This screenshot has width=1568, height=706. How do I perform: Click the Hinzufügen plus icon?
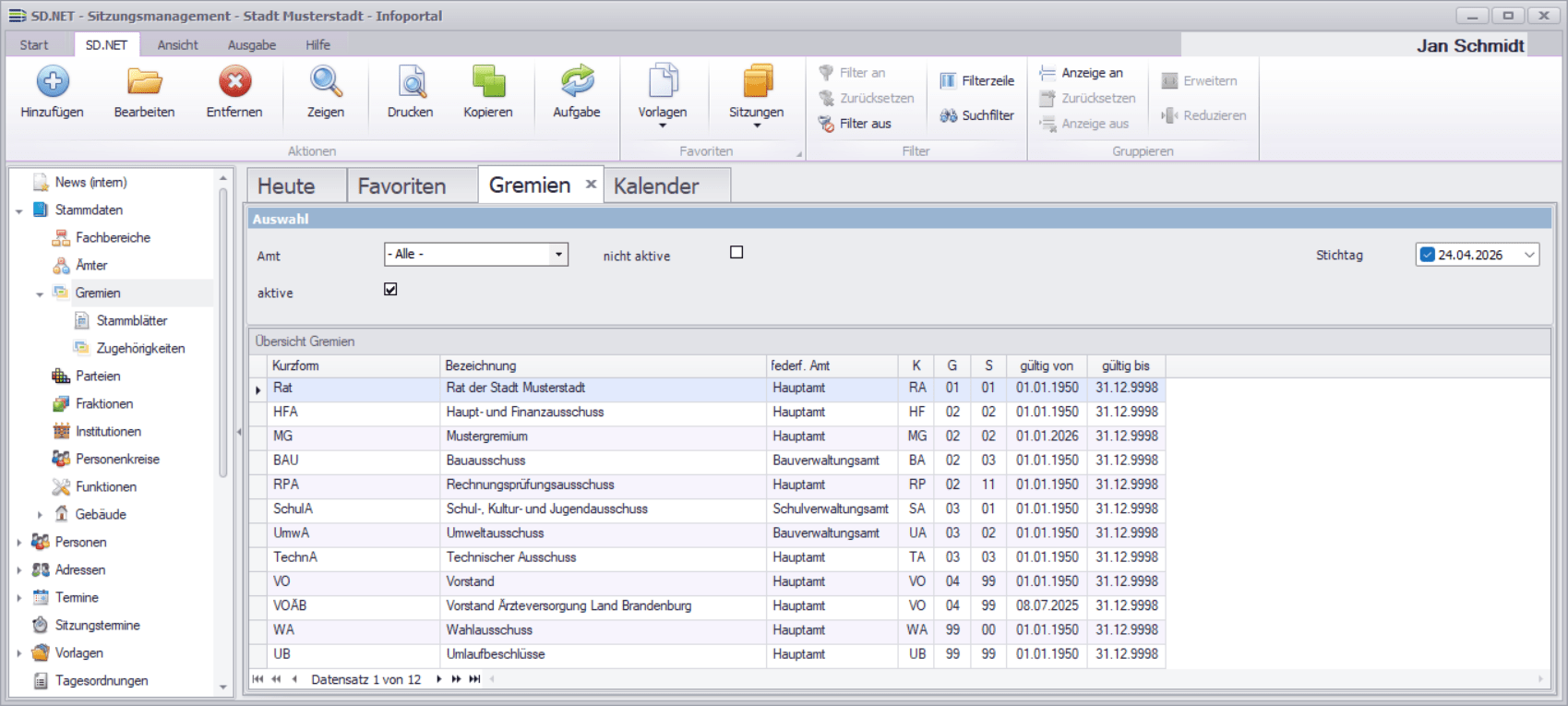pyautogui.click(x=53, y=82)
